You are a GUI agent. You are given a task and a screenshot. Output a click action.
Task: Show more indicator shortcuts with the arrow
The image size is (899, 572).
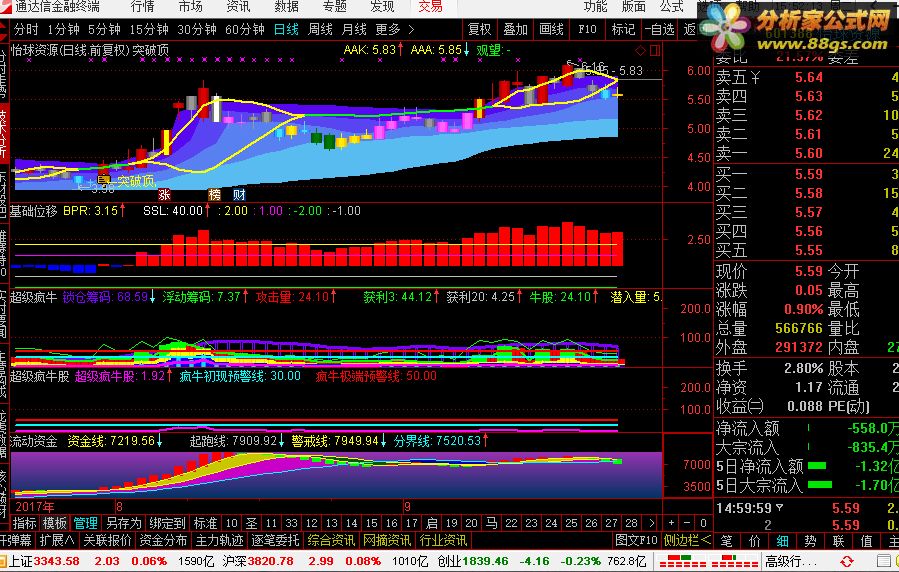[651, 523]
